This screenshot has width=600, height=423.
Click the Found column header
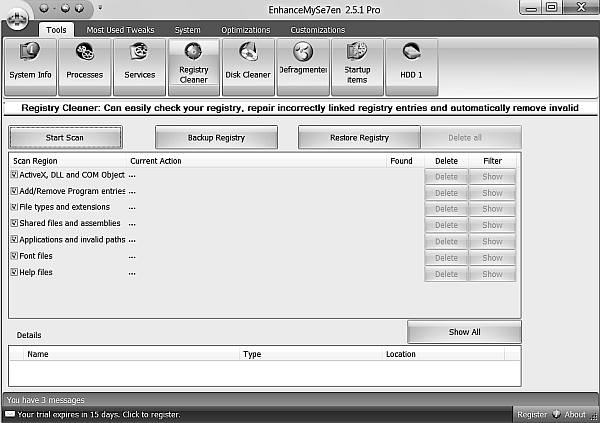coord(405,161)
